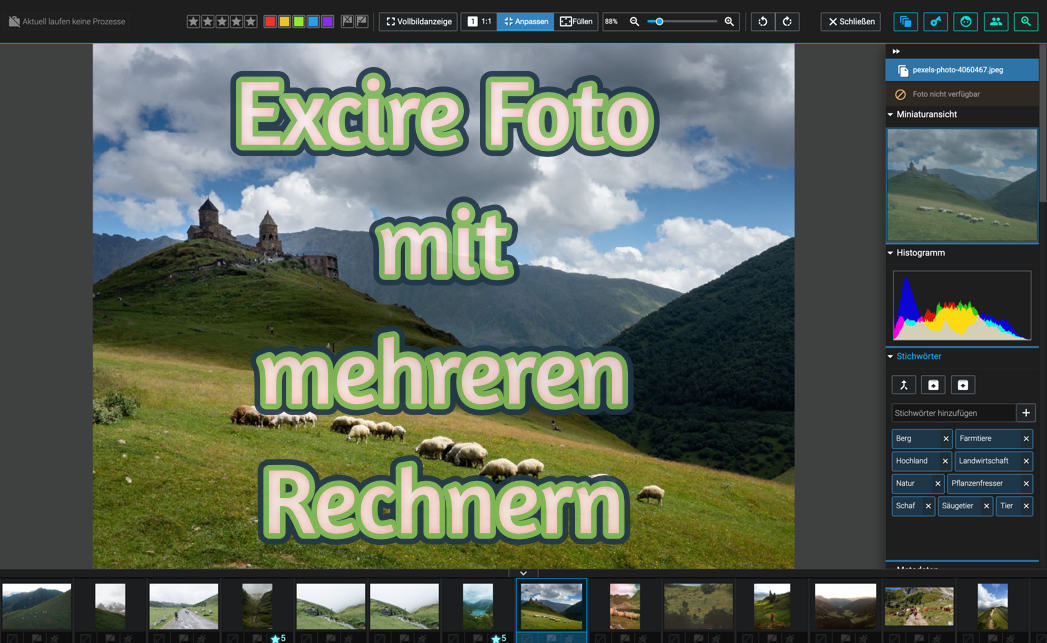This screenshot has width=1047, height=643.
Task: Focus the Stichwörter hinzufügen input field
Action: point(954,413)
